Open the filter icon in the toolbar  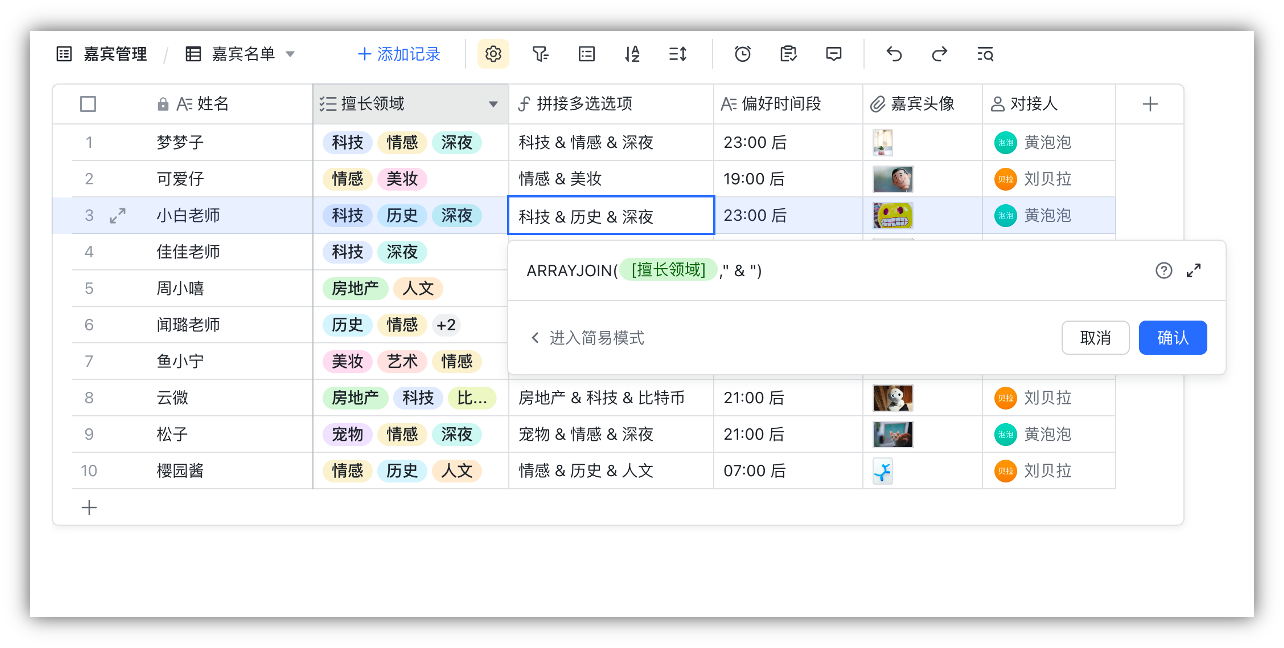tap(540, 54)
